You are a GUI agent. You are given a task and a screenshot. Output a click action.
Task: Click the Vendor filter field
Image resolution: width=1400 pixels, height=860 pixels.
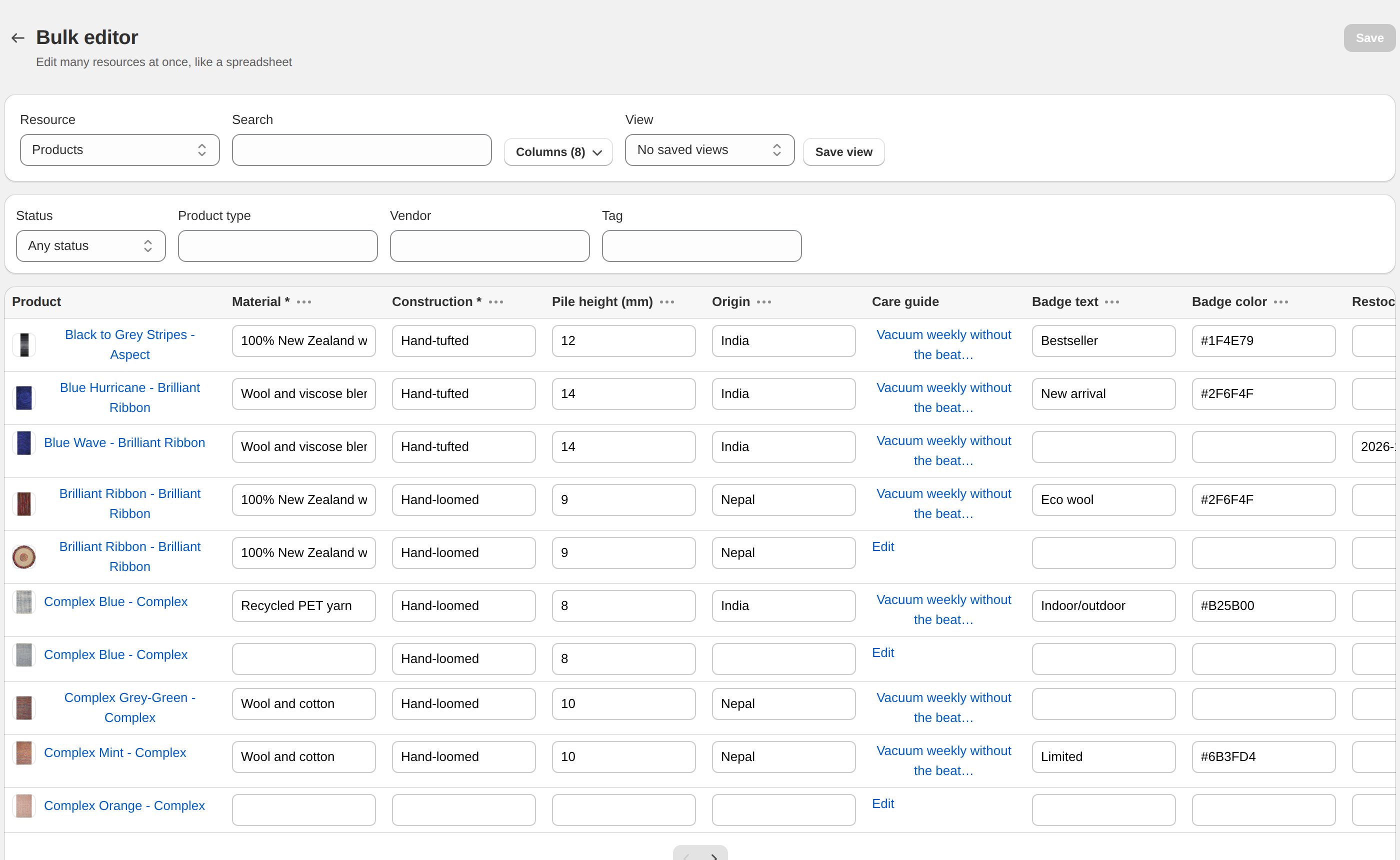[x=489, y=246]
